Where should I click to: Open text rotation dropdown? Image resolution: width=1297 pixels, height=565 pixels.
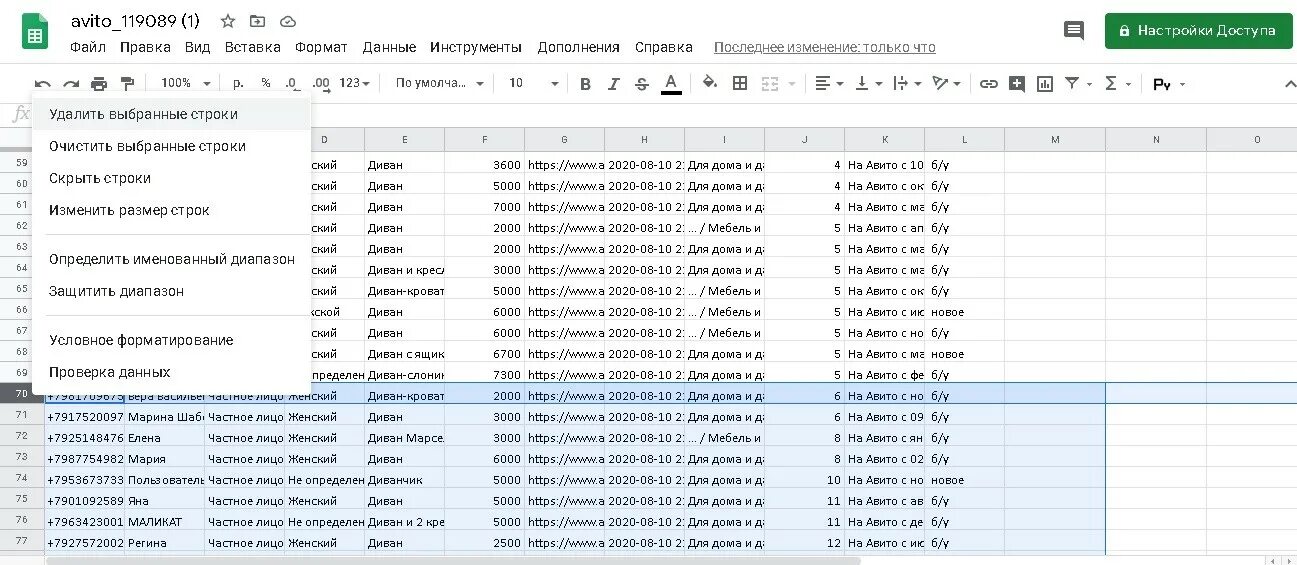(946, 84)
